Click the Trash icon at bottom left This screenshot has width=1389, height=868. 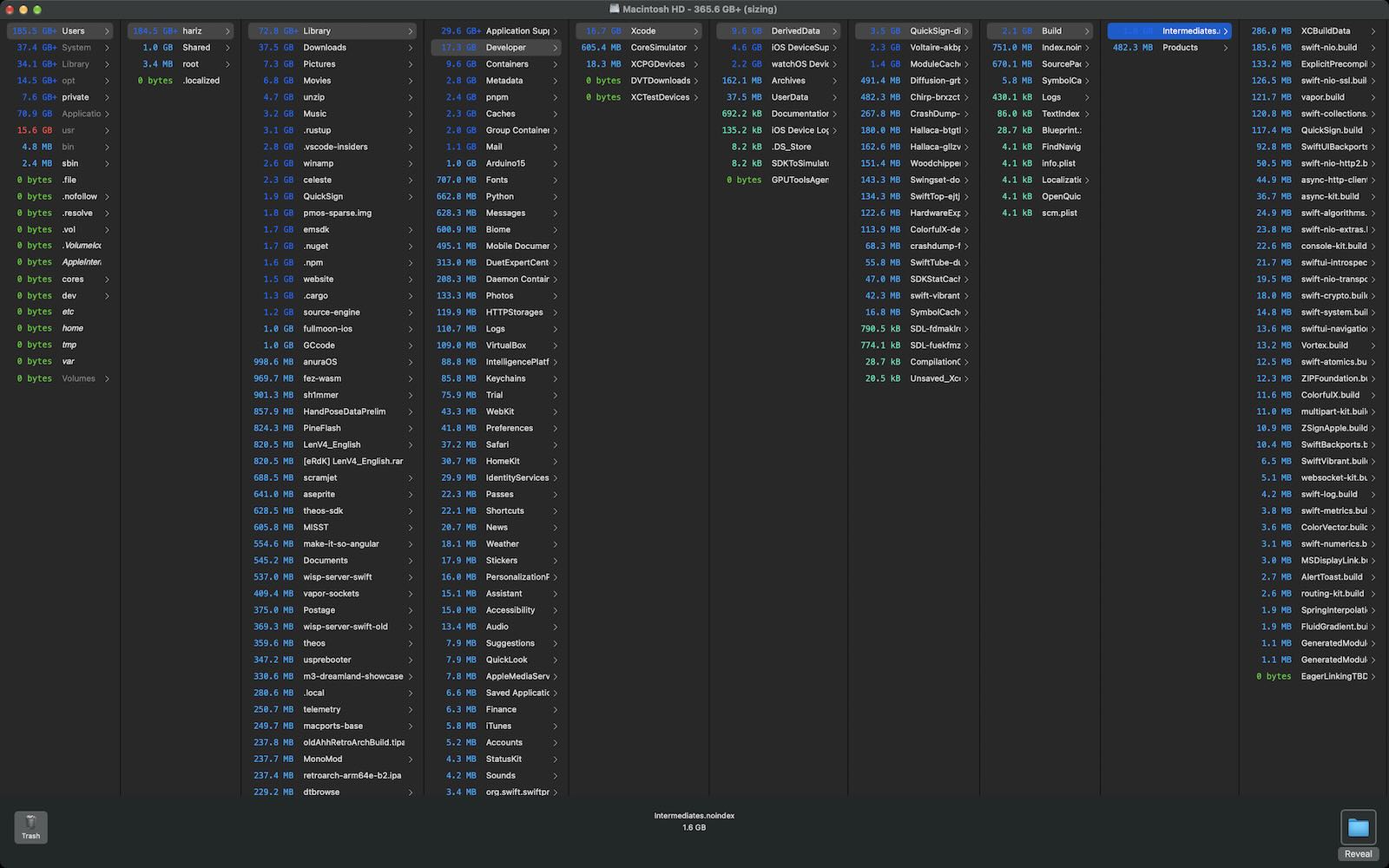coord(30,826)
